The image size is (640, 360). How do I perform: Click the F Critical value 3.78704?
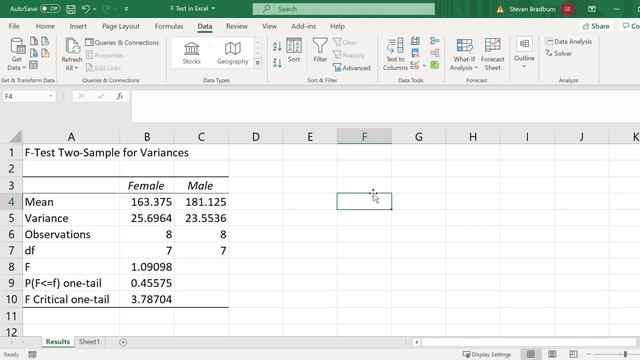pos(147,300)
